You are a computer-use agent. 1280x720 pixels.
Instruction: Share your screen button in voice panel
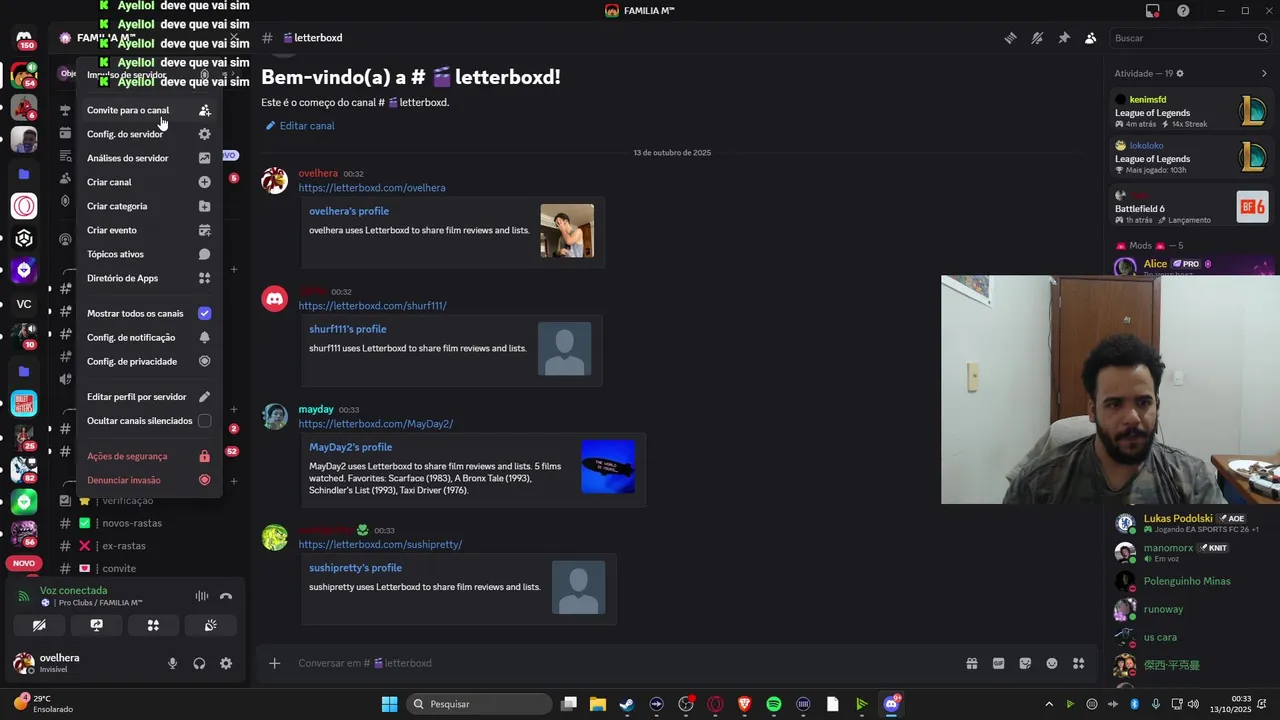pyautogui.click(x=96, y=625)
